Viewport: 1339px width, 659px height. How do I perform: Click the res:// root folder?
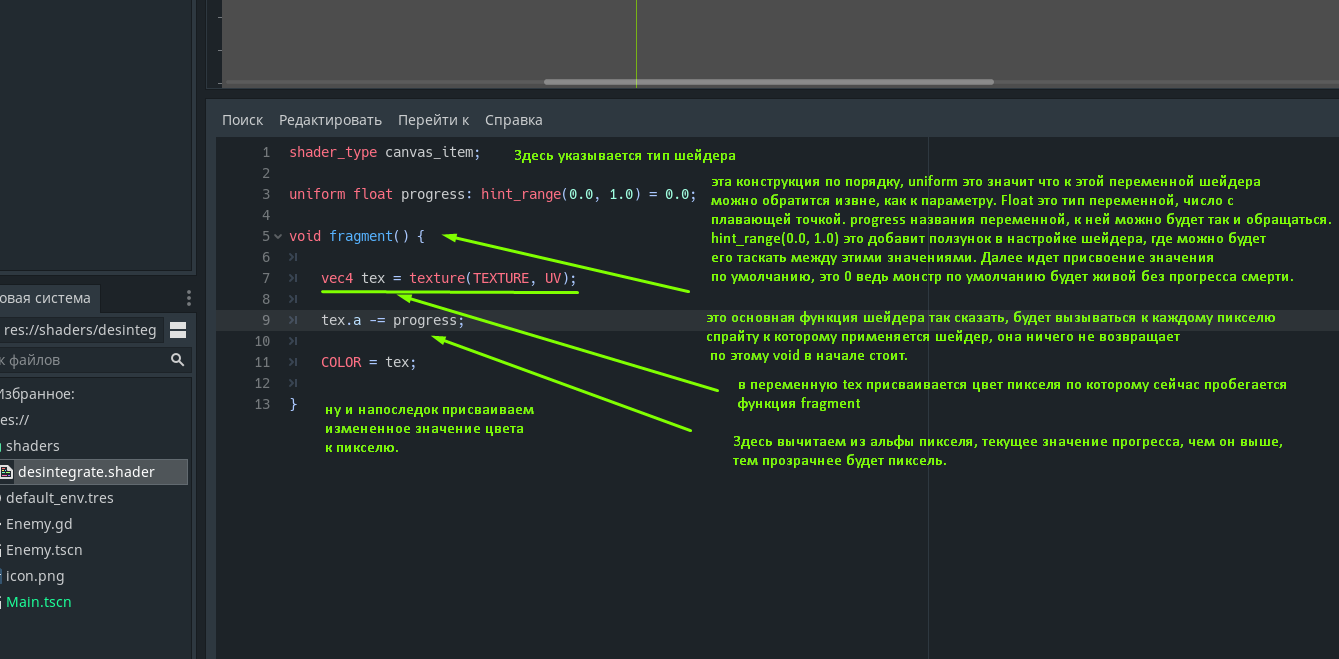[x=14, y=420]
